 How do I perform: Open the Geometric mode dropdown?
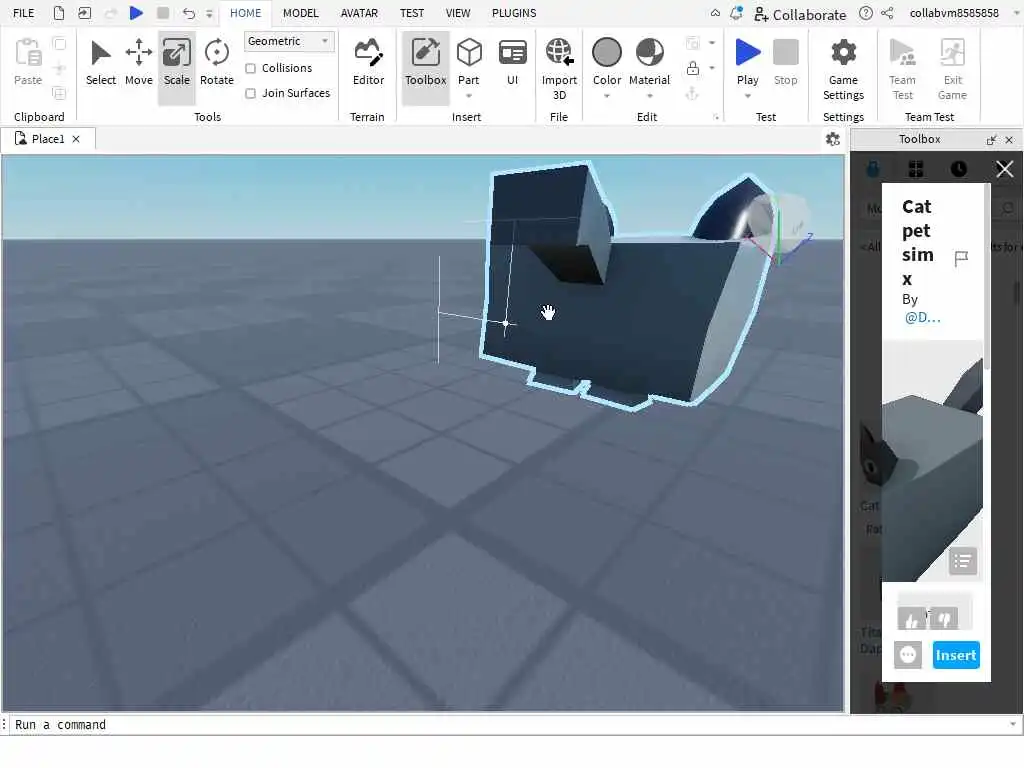[x=289, y=41]
